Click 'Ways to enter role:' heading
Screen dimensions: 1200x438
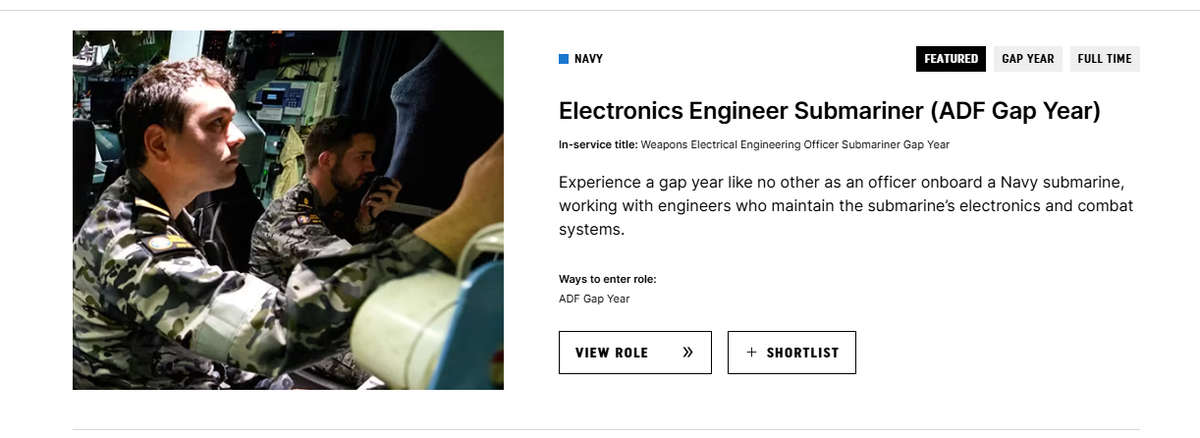607,279
